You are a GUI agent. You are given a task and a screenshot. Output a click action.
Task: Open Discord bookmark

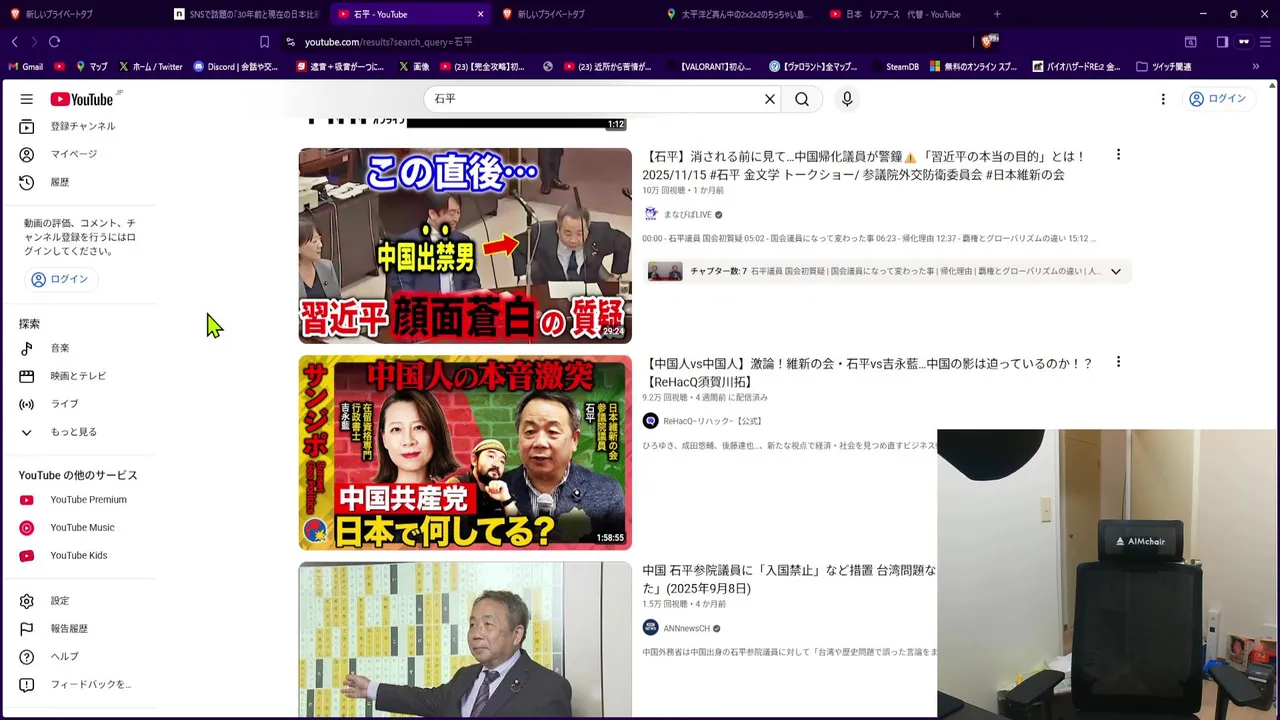click(x=236, y=67)
